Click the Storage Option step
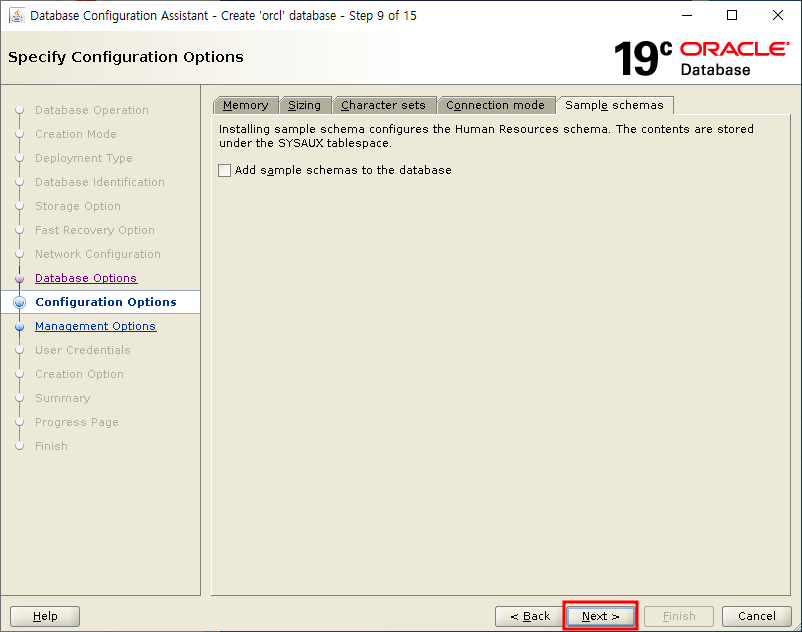 tap(78, 207)
